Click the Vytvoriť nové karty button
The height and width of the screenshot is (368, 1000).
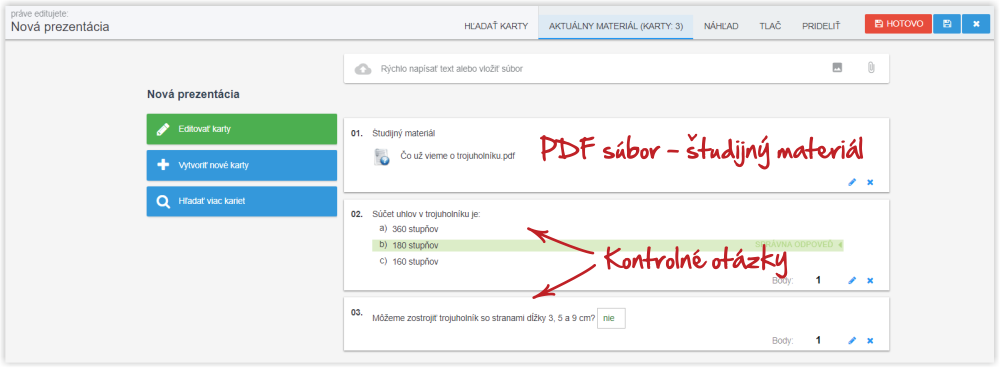tap(242, 165)
